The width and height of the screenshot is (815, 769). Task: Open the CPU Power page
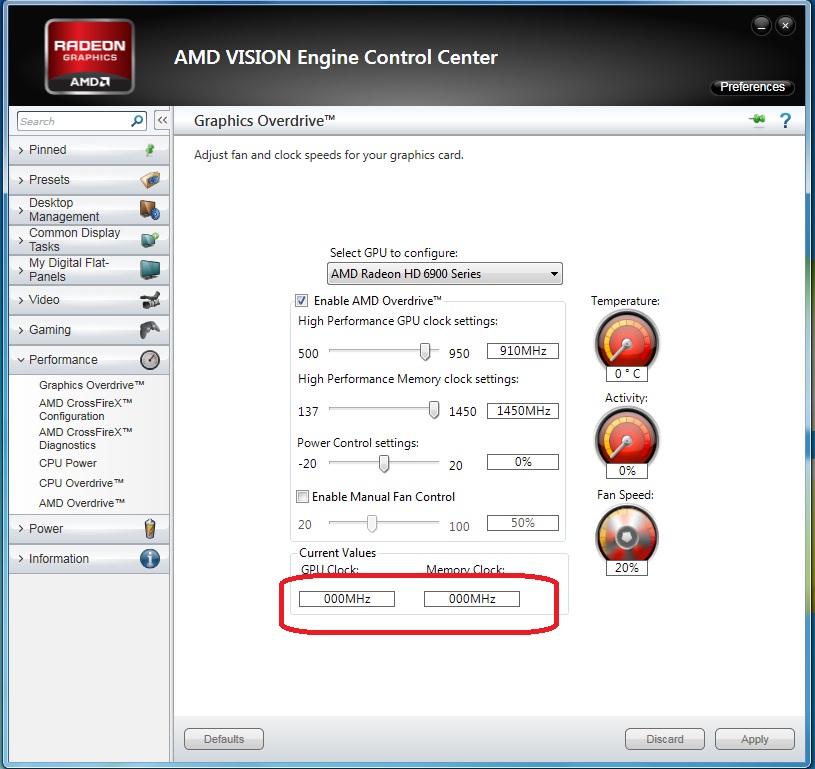pos(68,463)
